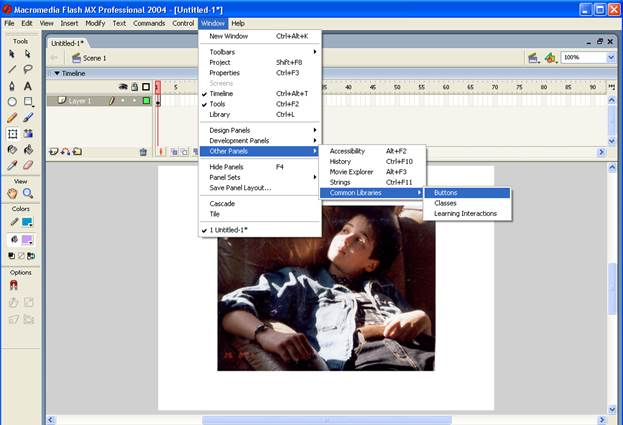Select the photo on the stage

coord(326,288)
